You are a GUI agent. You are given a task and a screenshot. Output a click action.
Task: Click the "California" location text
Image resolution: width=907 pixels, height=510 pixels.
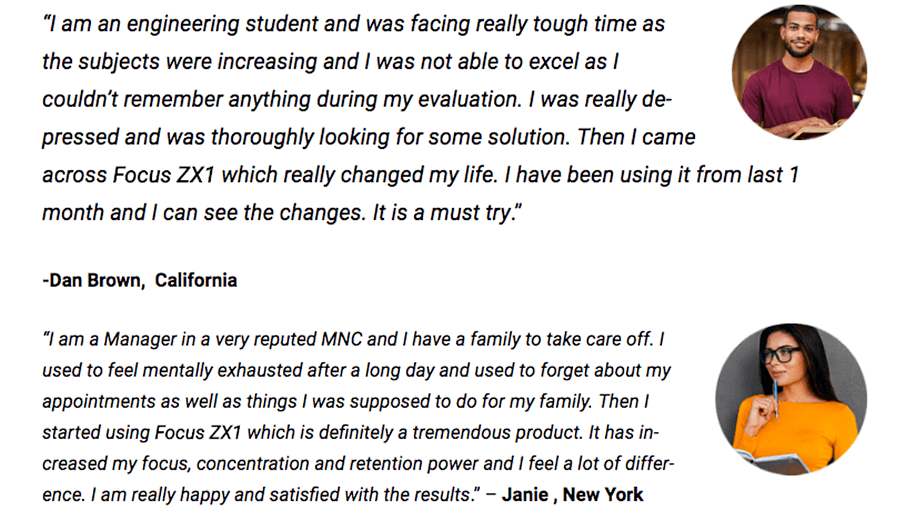click(196, 280)
